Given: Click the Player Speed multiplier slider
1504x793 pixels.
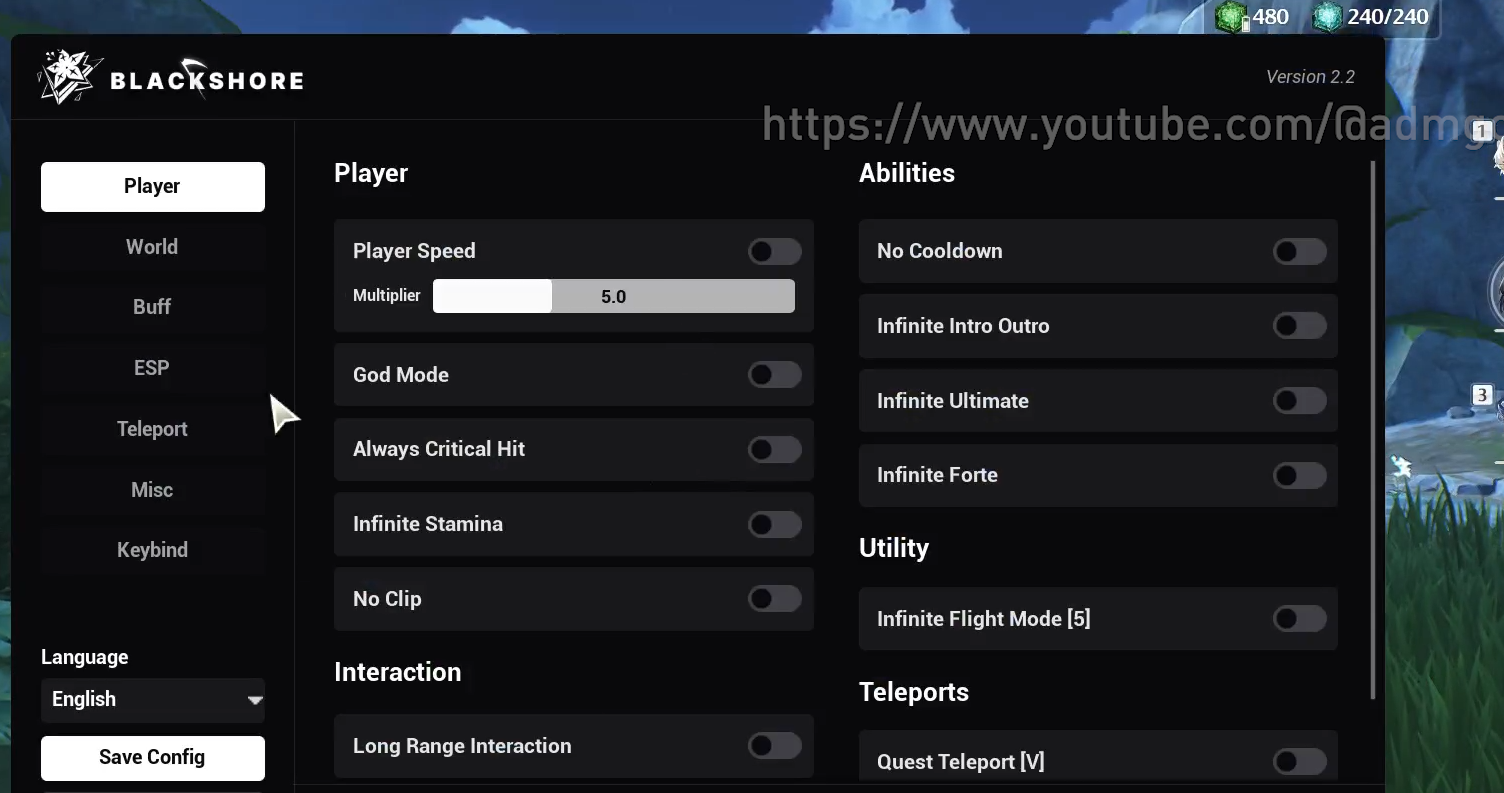Looking at the screenshot, I should [x=613, y=297].
